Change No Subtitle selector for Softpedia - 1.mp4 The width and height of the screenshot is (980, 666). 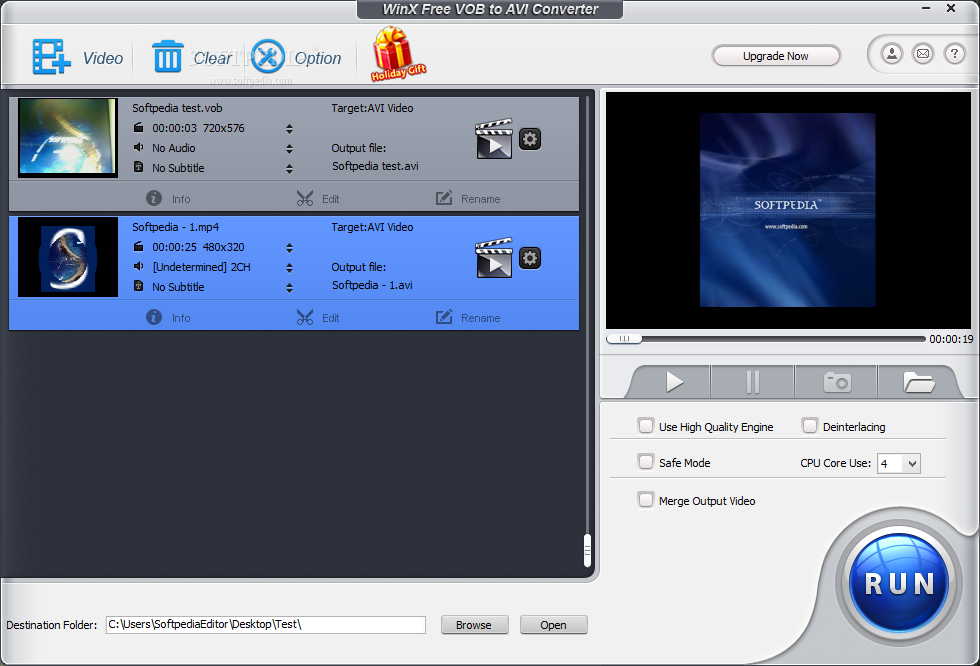(289, 288)
